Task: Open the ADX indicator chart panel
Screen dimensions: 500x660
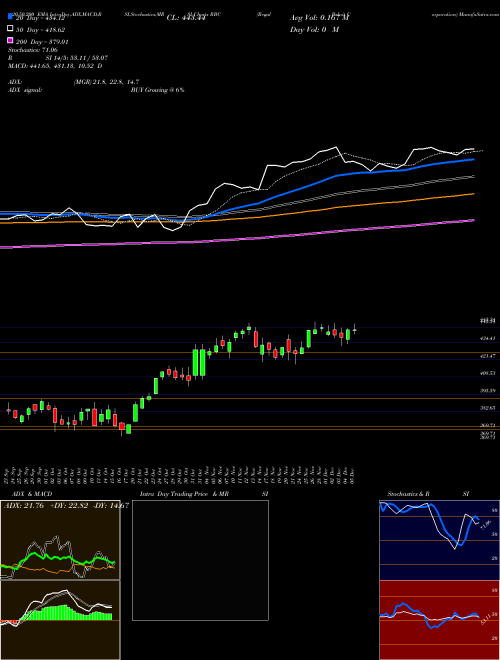Action: [x=60, y=540]
